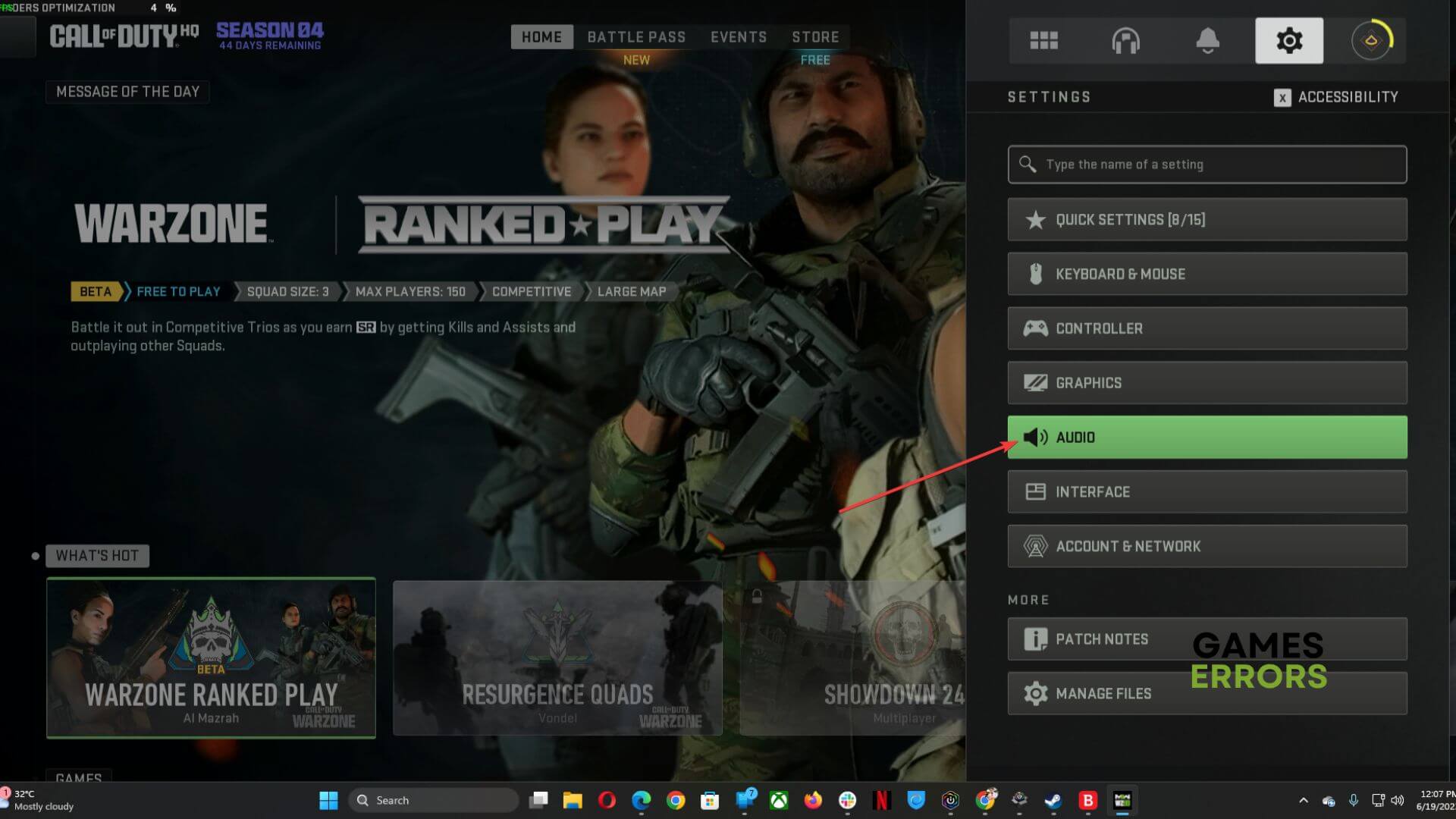Click the Windows Start button
This screenshot has width=1456, height=819.
pyautogui.click(x=328, y=800)
